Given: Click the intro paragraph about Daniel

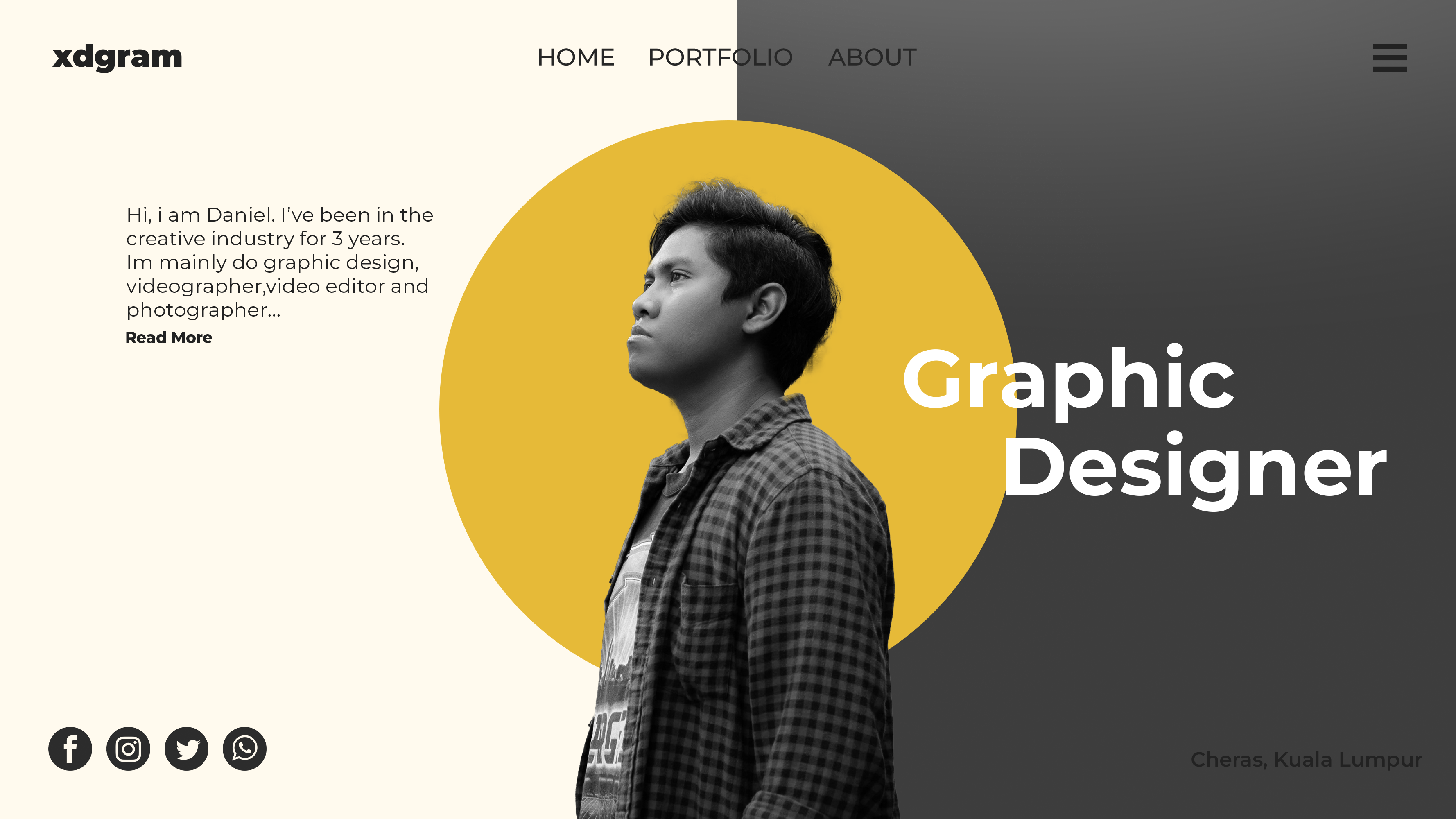Looking at the screenshot, I should click(280, 262).
